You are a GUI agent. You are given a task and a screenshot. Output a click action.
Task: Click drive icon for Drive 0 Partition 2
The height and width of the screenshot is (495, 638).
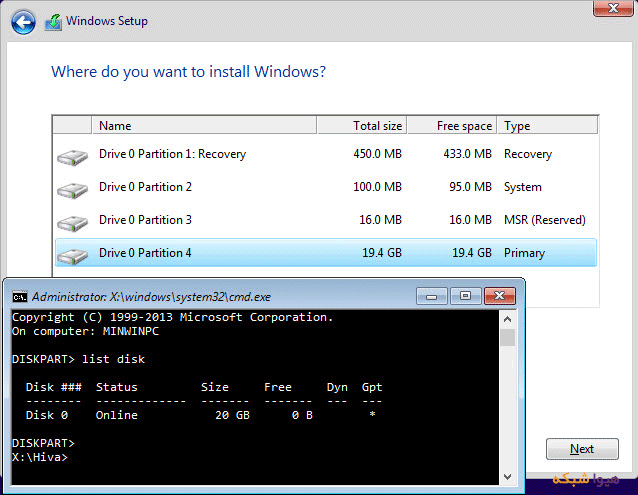click(73, 189)
